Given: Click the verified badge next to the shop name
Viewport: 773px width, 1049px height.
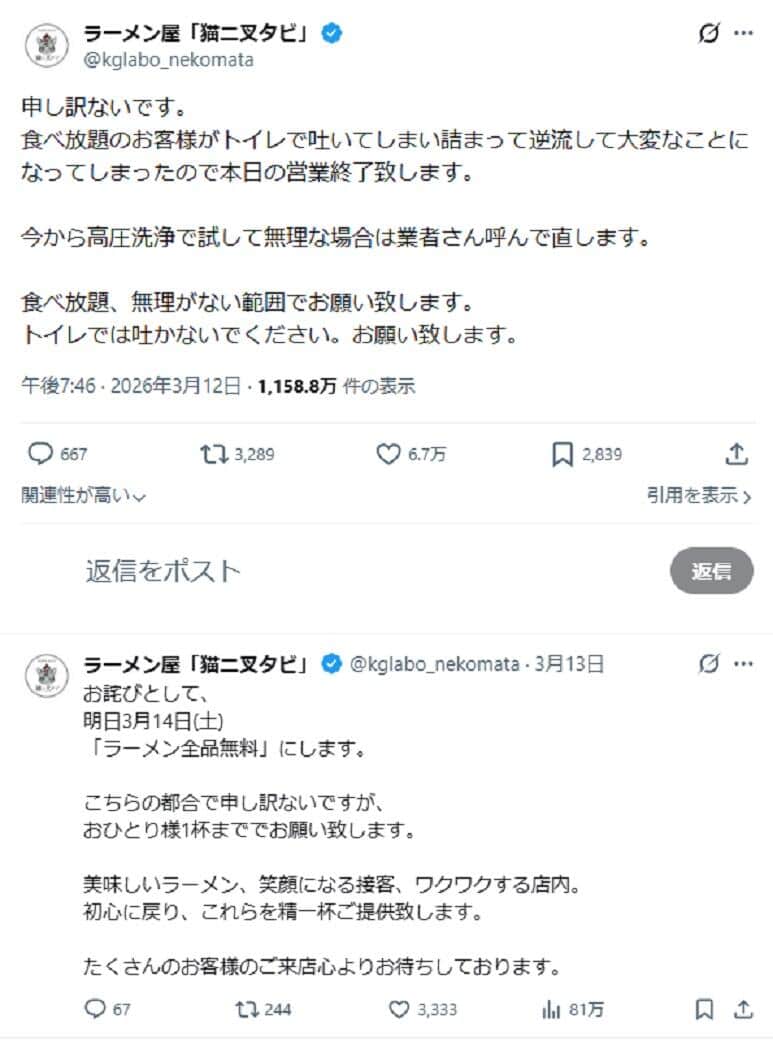Looking at the screenshot, I should (x=331, y=32).
